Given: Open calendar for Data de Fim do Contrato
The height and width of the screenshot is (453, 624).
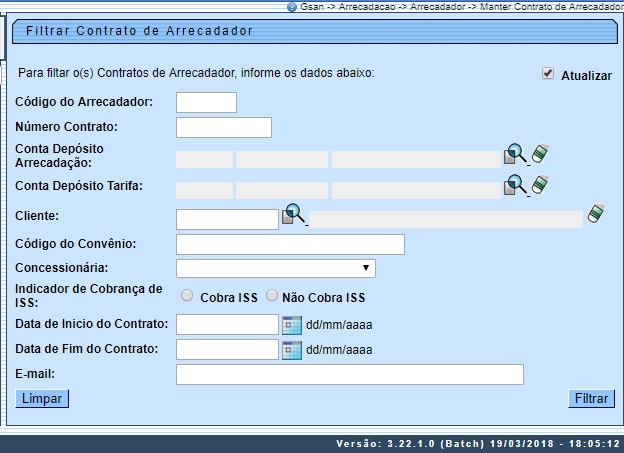Looking at the screenshot, I should [x=291, y=349].
